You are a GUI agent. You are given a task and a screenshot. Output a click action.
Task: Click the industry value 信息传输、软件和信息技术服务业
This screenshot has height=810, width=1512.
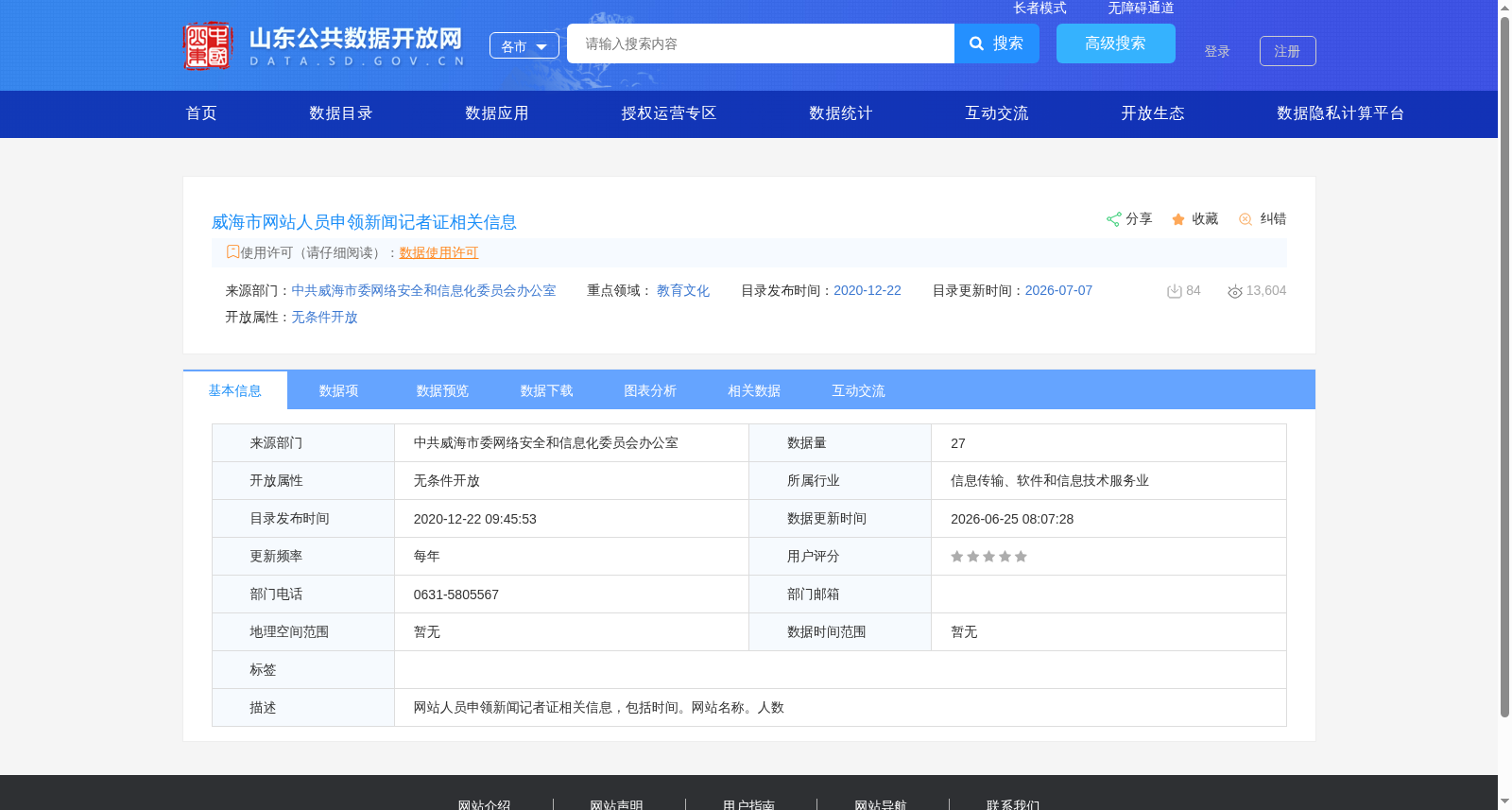pos(1050,481)
